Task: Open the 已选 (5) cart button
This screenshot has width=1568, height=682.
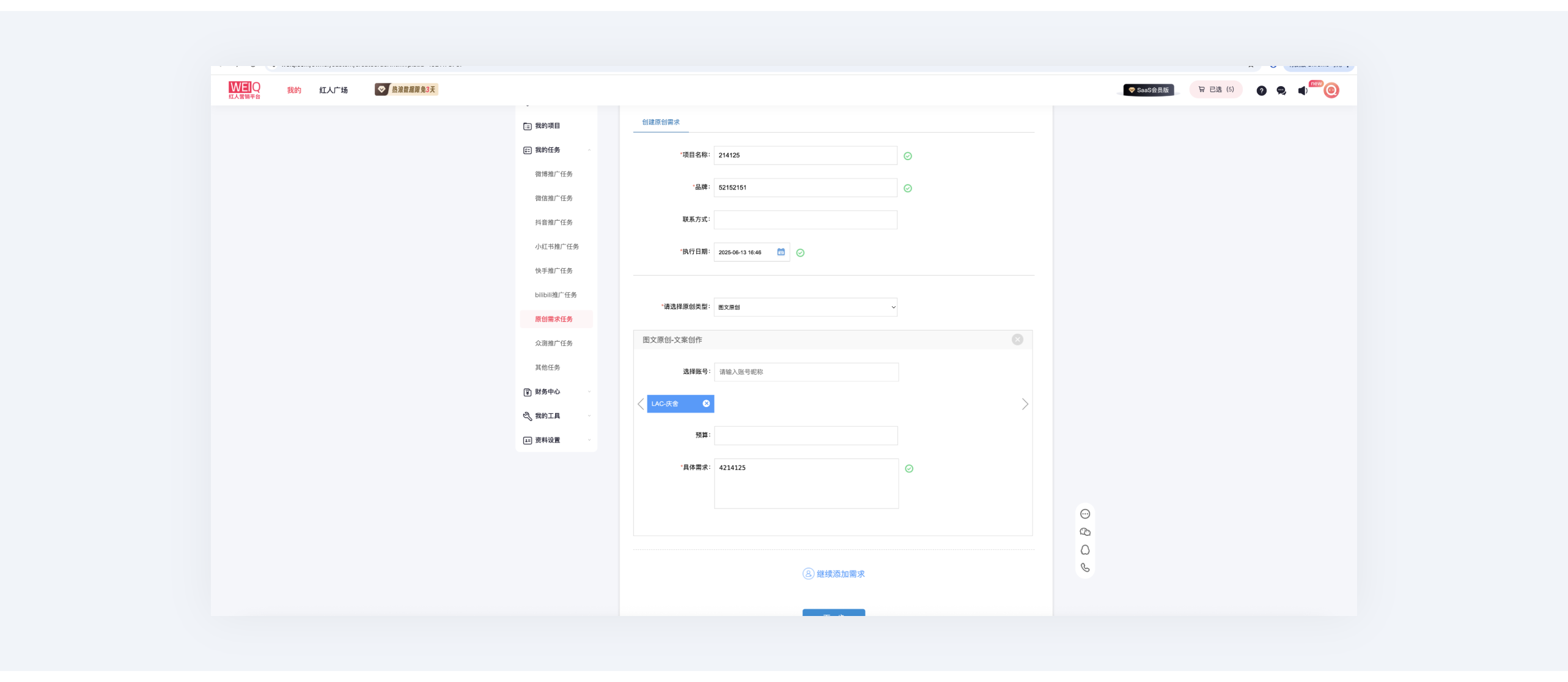Action: (1215, 89)
